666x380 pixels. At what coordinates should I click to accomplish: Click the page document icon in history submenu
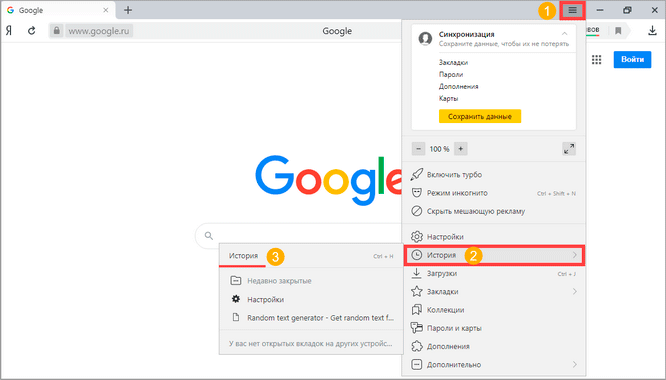pyautogui.click(x=235, y=317)
